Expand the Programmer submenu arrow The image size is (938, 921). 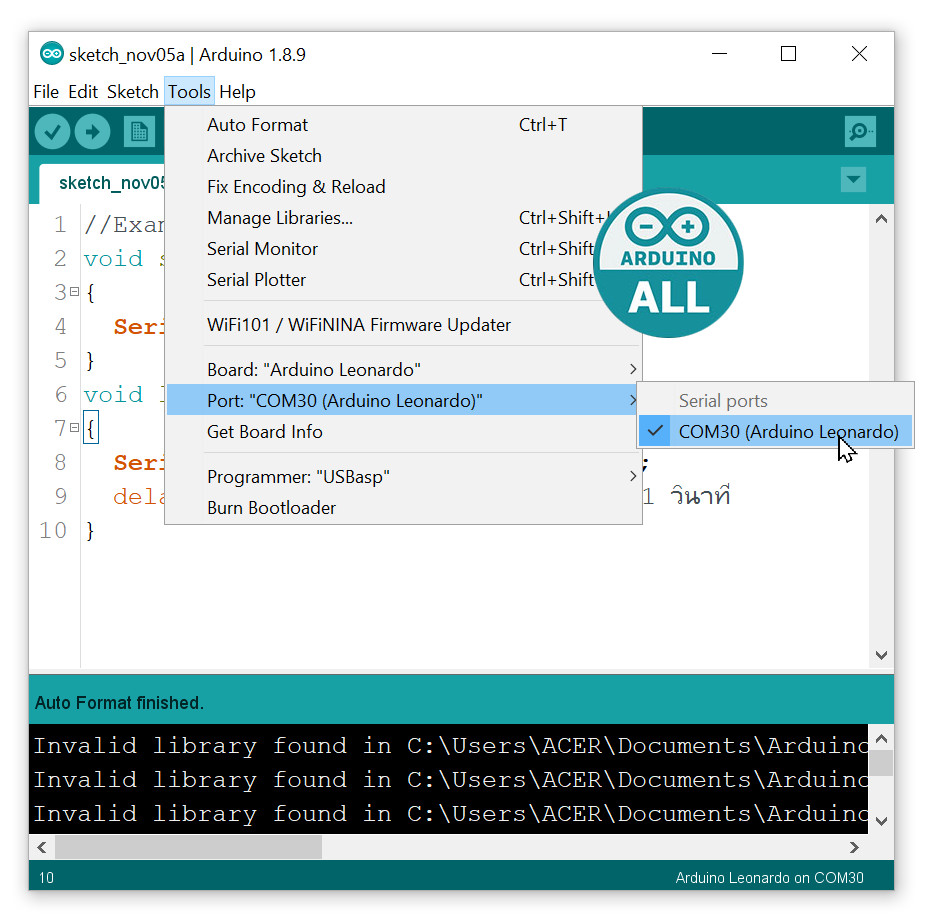pos(632,477)
